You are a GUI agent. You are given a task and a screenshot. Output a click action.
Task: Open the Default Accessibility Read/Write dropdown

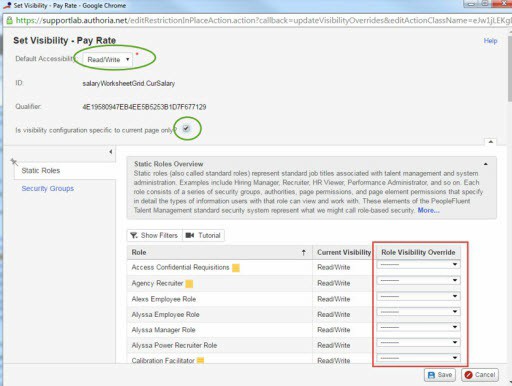107,60
